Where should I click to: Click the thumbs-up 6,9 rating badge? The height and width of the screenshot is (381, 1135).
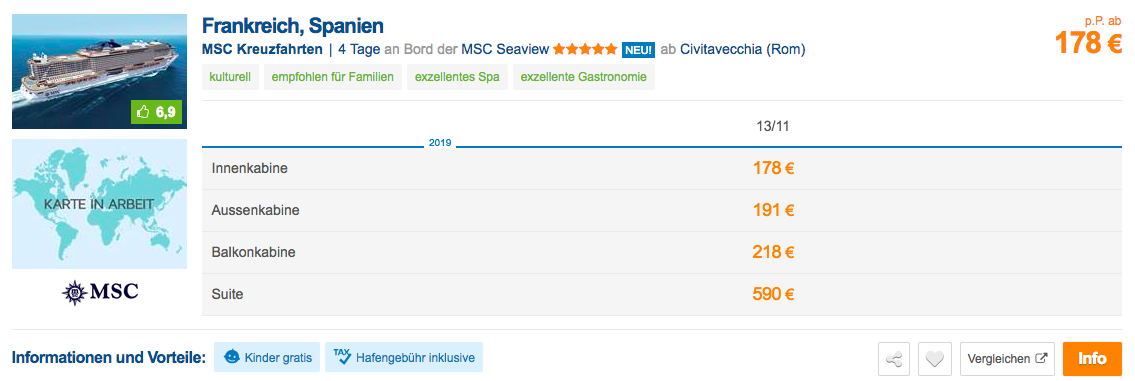click(156, 112)
